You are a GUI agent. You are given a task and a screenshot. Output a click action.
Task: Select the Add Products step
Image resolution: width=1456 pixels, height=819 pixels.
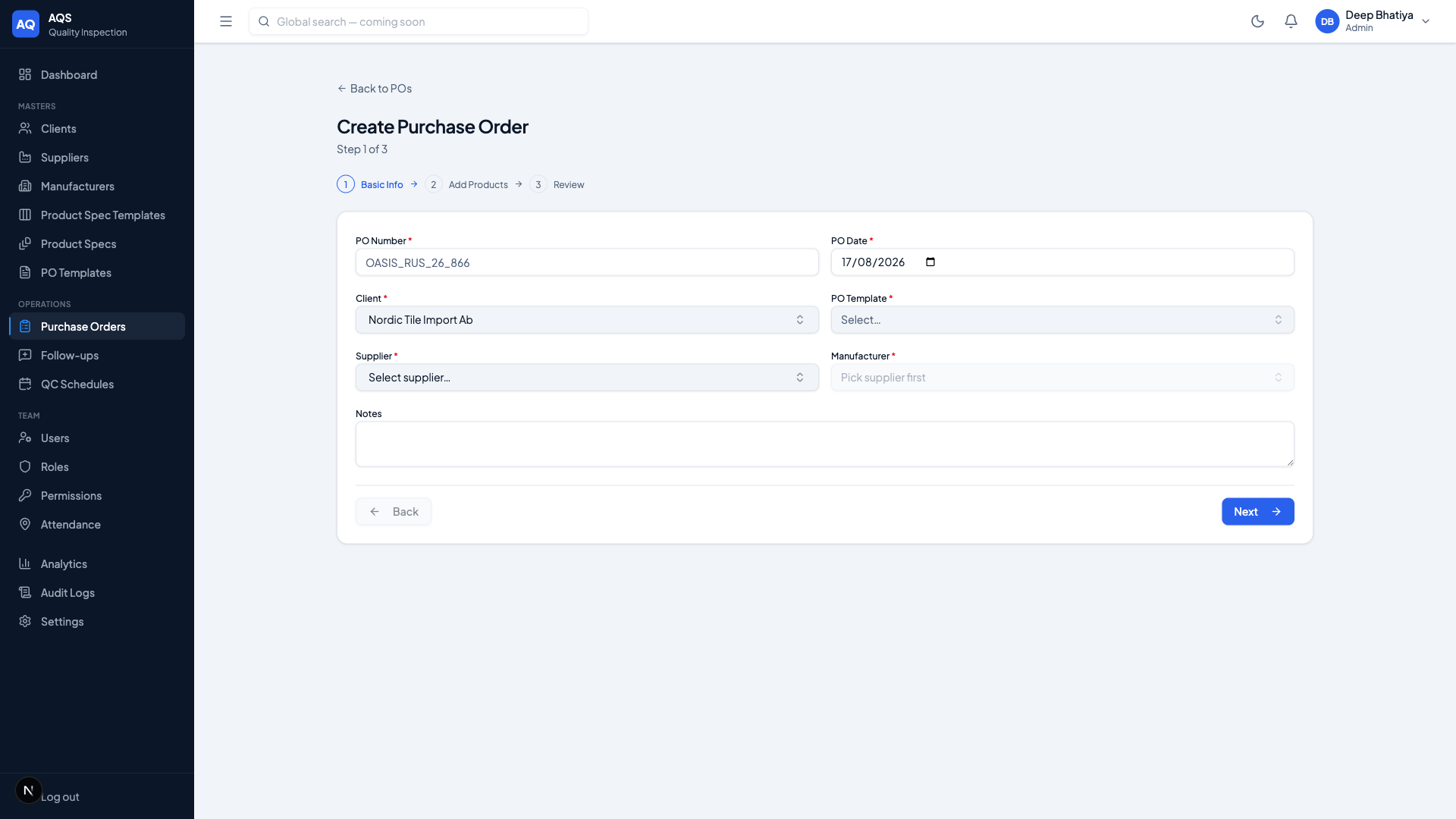click(x=466, y=184)
